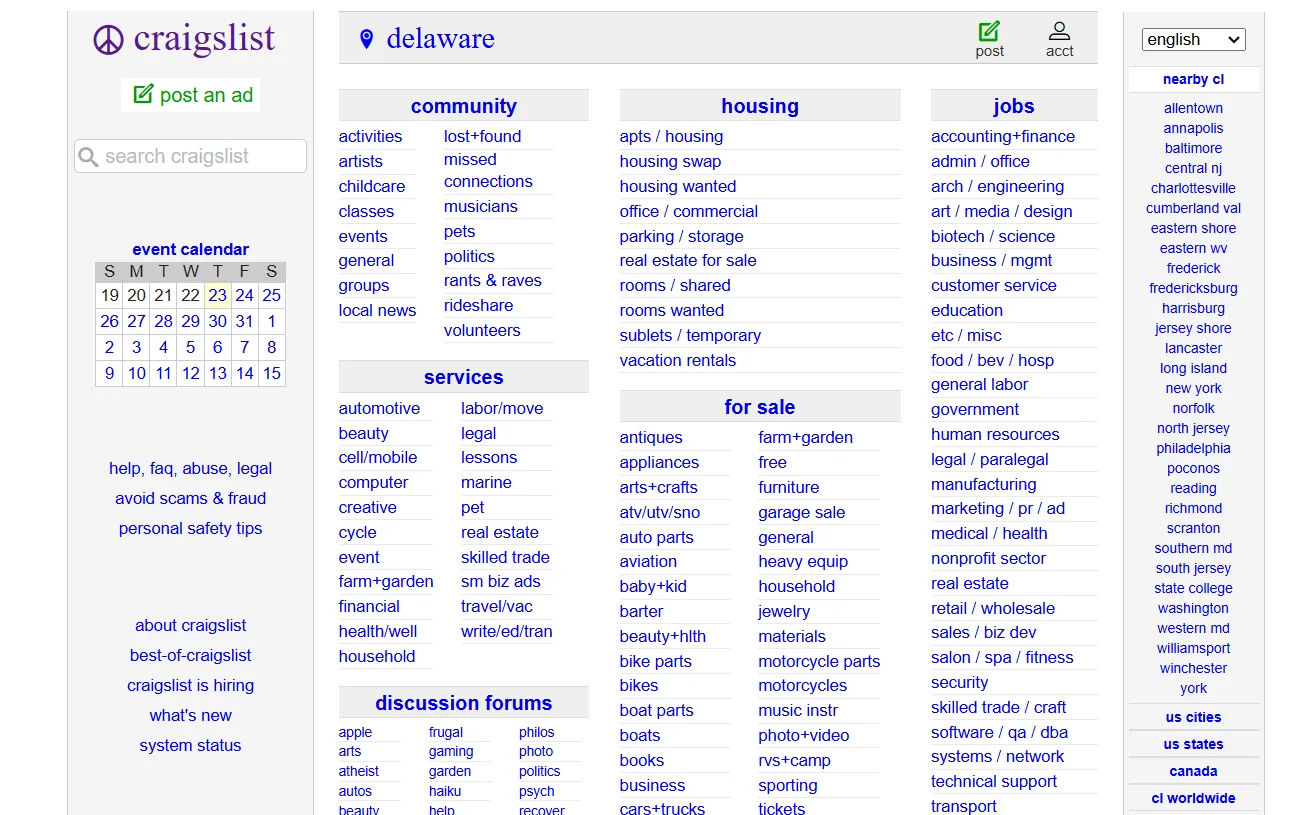The width and height of the screenshot is (1310, 815).
Task: Open the english language dropdown
Action: pos(1193,39)
